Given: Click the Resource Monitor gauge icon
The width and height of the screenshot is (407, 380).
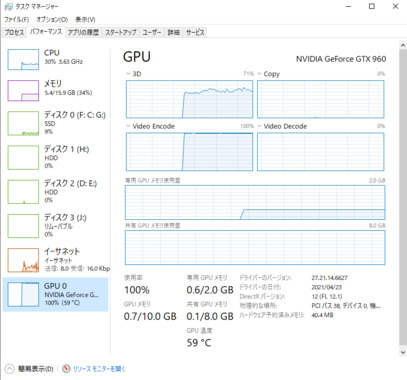Looking at the screenshot, I should coord(66,369).
